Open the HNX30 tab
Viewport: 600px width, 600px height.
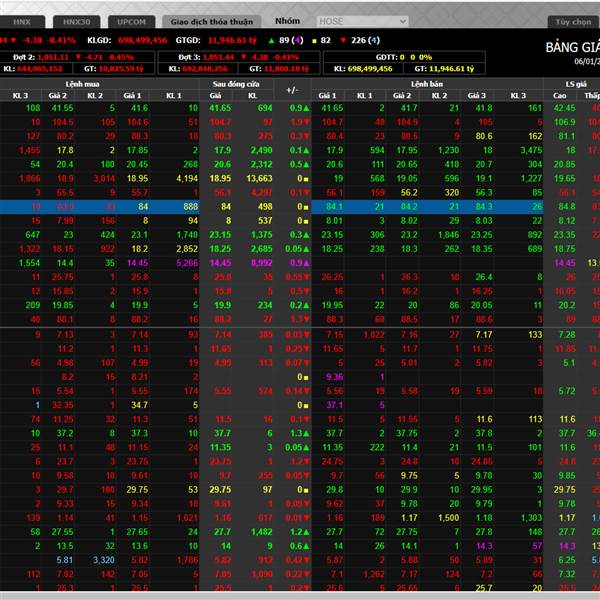tap(77, 22)
